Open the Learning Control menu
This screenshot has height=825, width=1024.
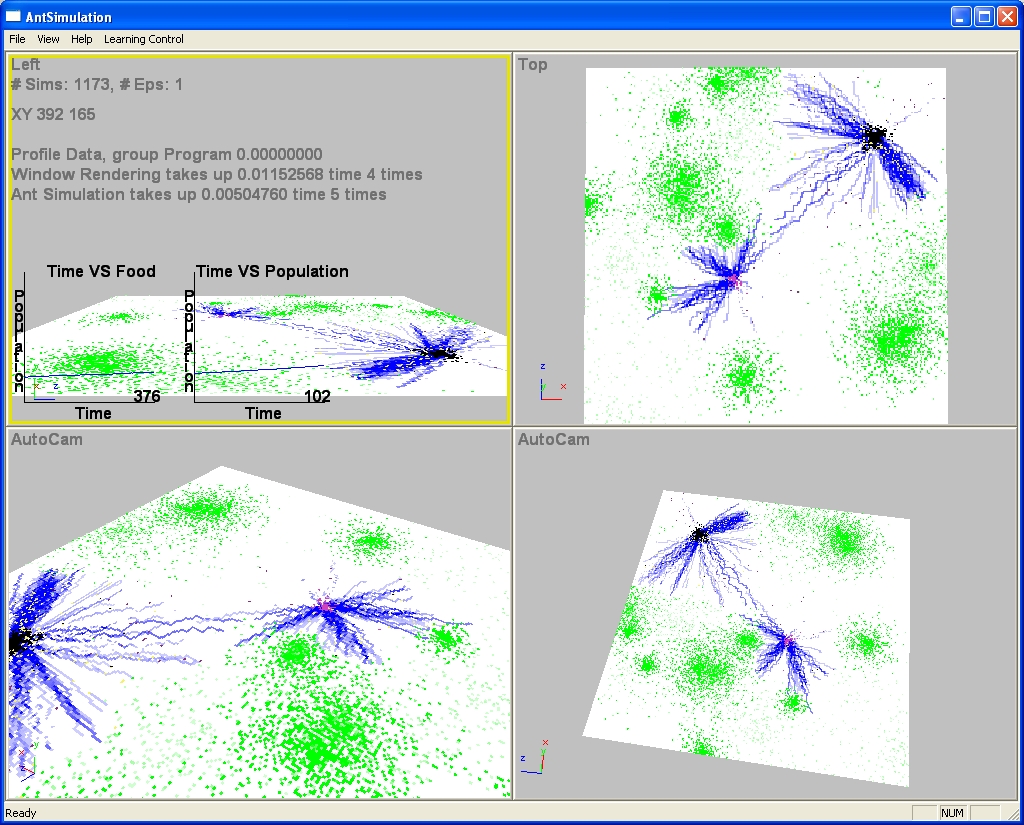143,39
